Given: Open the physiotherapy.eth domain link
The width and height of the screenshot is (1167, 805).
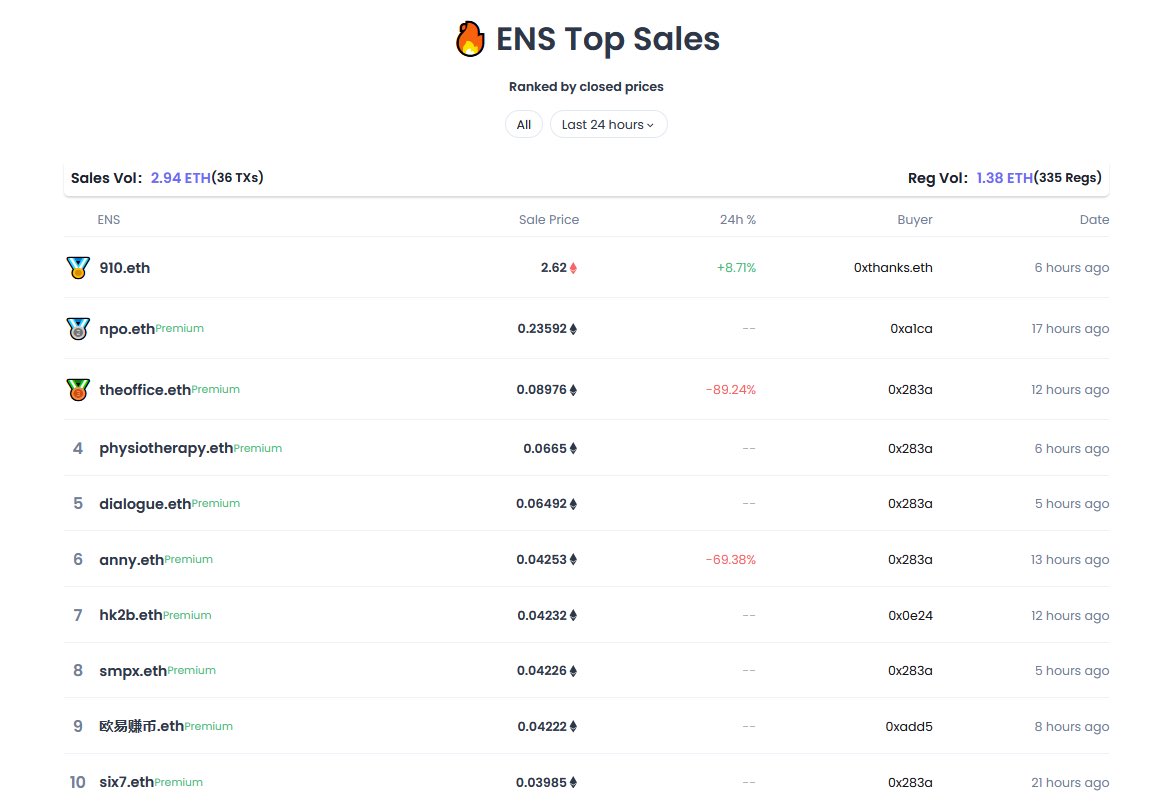Looking at the screenshot, I should 166,448.
